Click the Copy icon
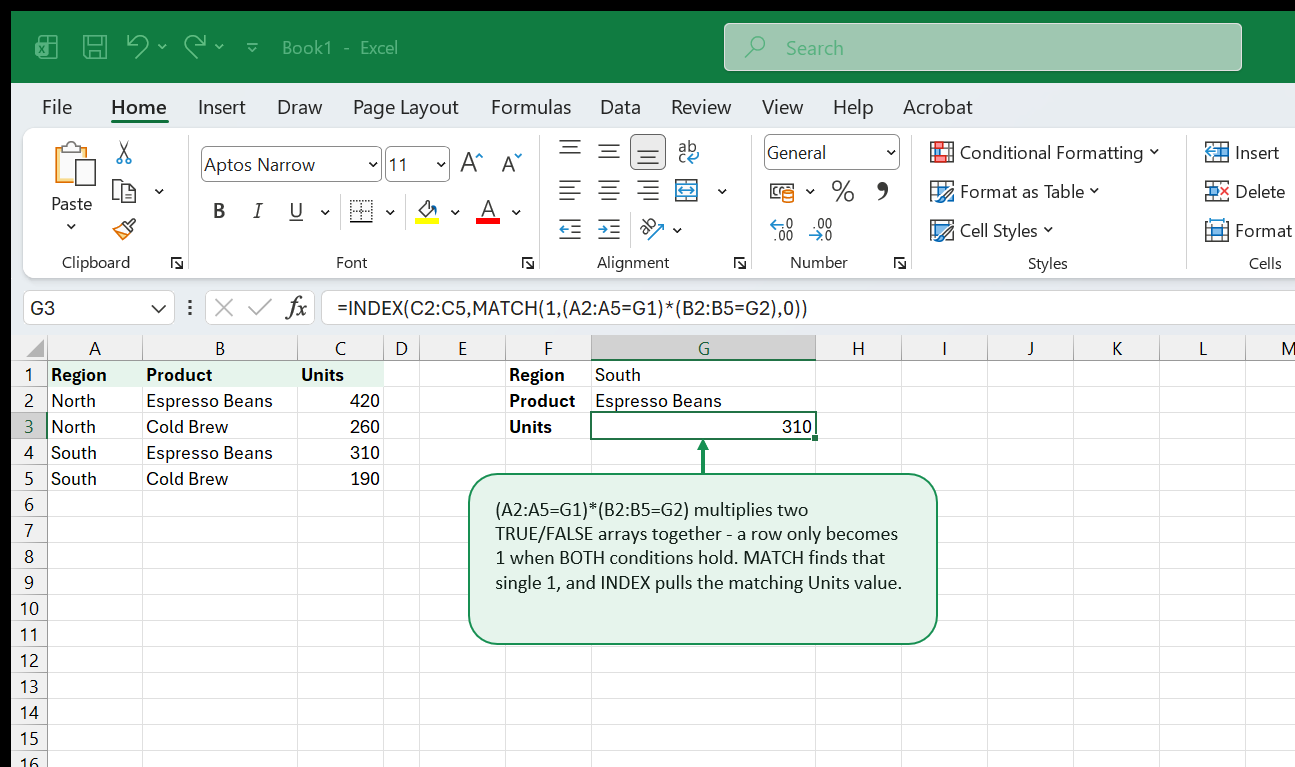Image resolution: width=1295 pixels, height=767 pixels. pos(124,191)
